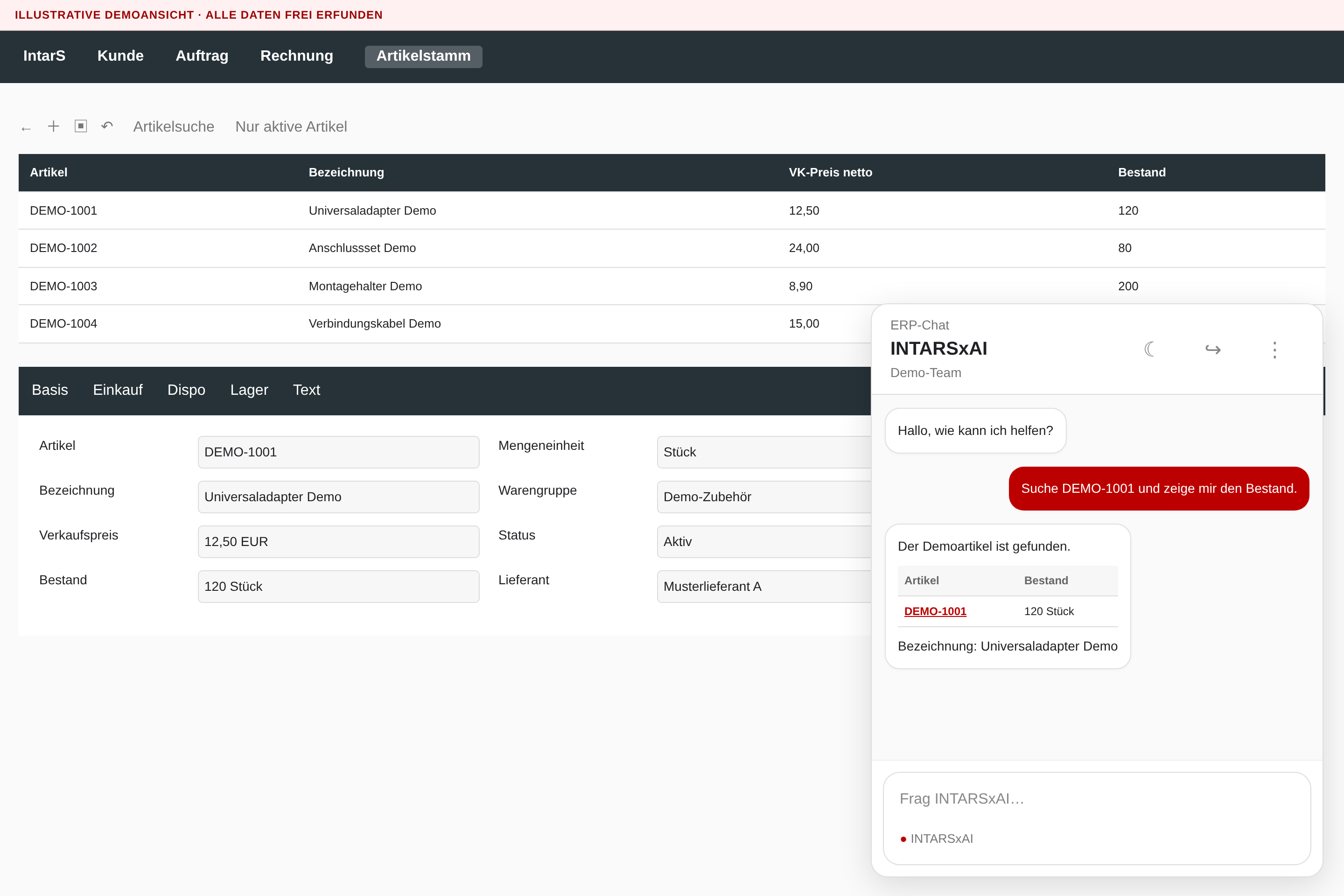Switch to the Dispo tab
Viewport: 1344px width, 896px height.
click(186, 390)
